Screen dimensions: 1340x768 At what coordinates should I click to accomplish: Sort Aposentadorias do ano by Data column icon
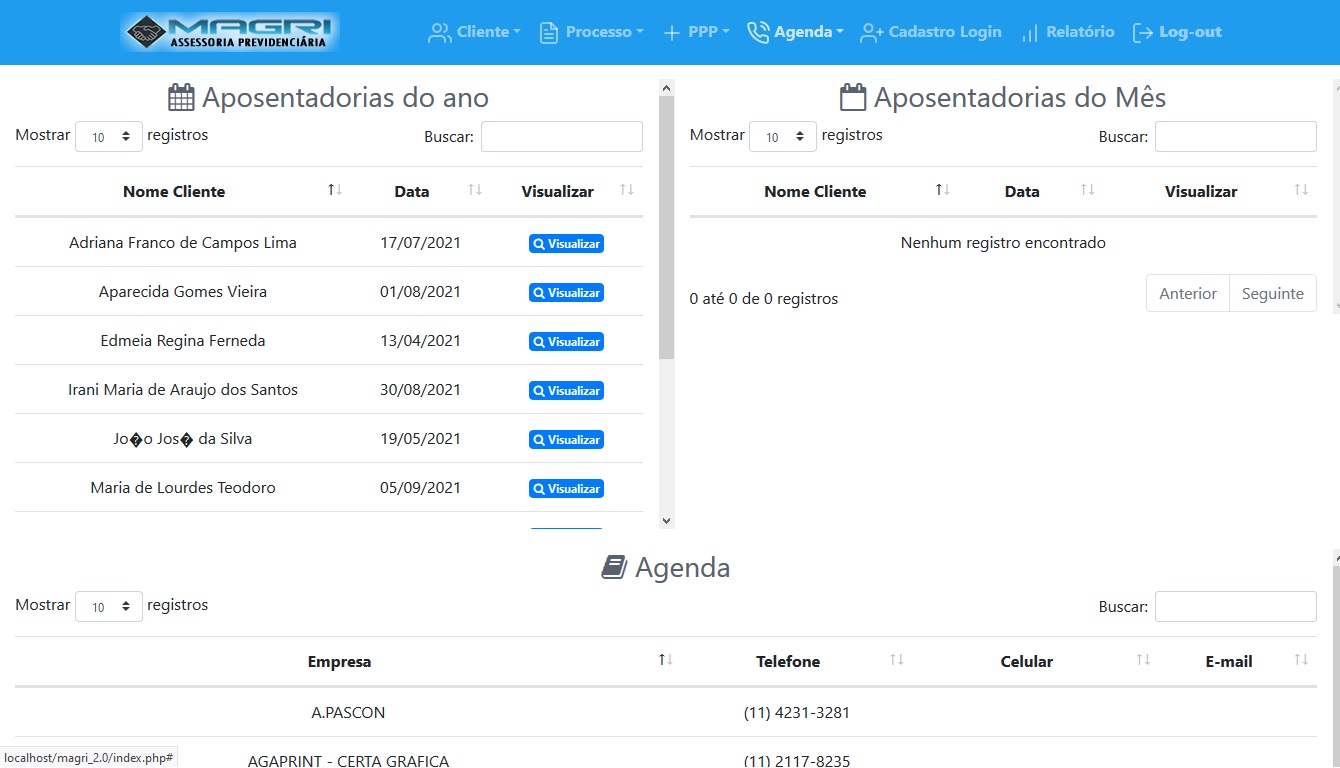[x=475, y=190]
